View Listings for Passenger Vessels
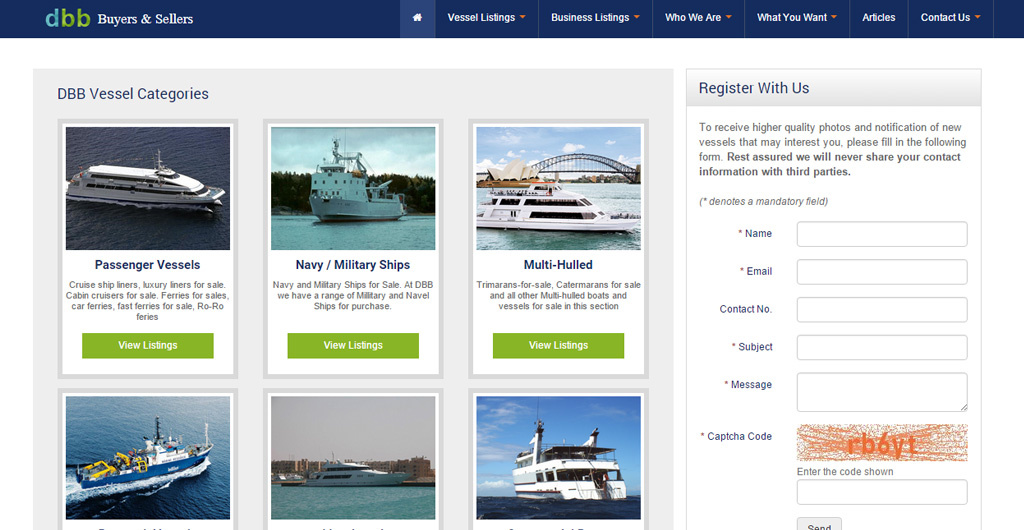1024x530 pixels. coord(148,346)
